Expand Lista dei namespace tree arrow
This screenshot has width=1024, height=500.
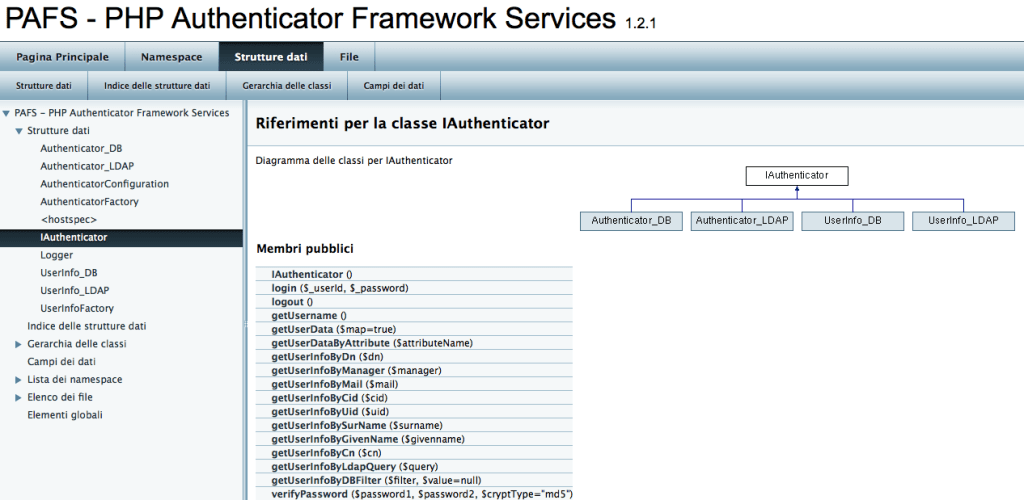point(19,380)
